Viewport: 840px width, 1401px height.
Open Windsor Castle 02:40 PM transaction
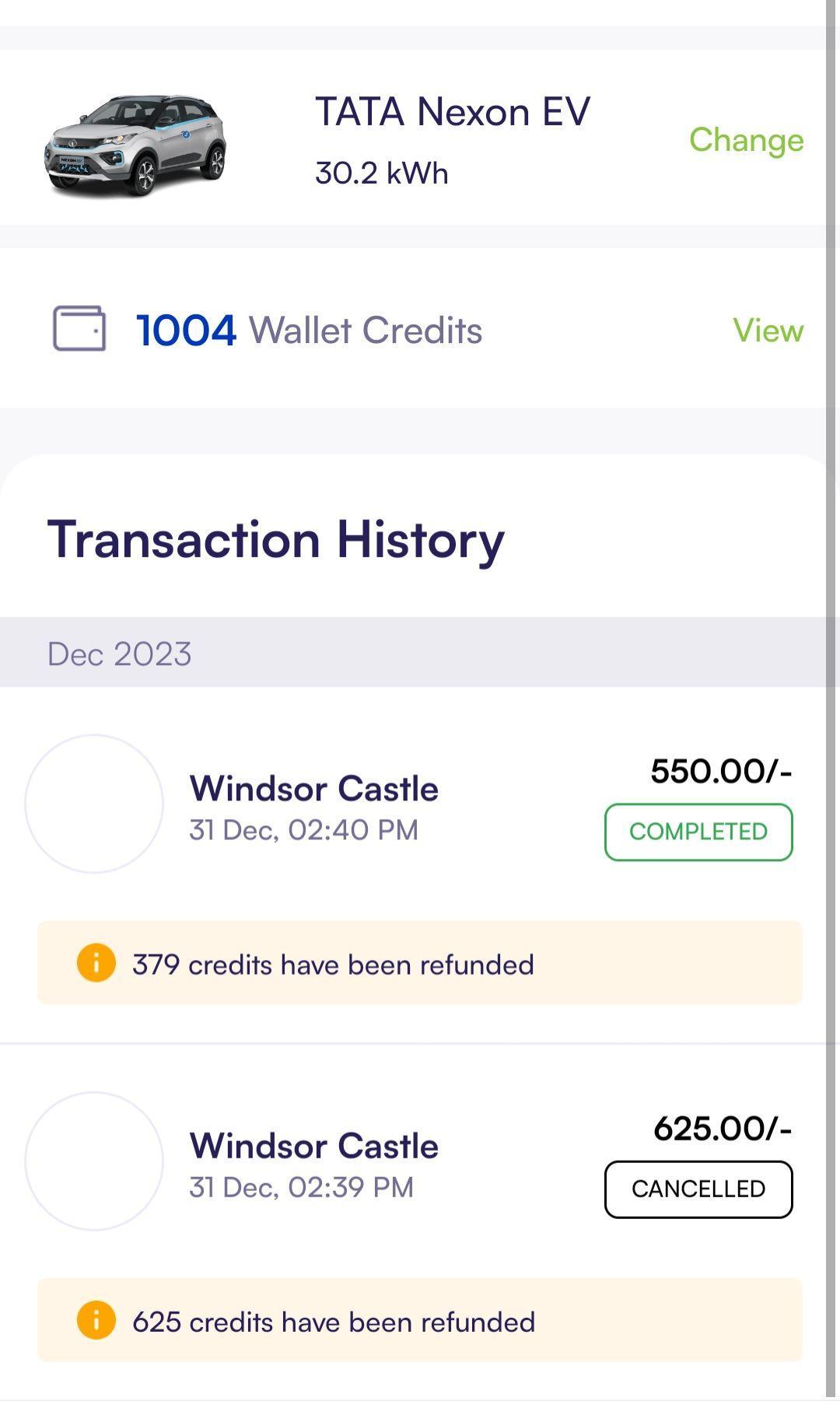pyautogui.click(x=313, y=789)
